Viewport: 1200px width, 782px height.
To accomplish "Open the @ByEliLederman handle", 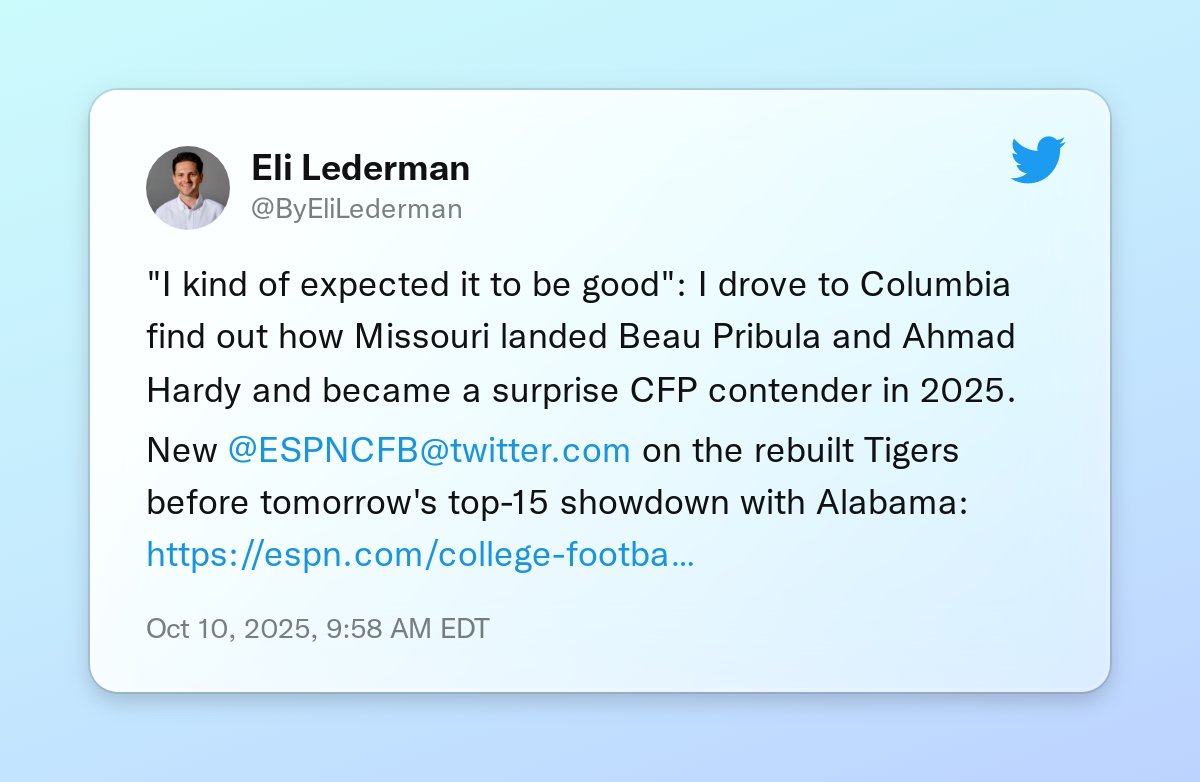I will (356, 209).
